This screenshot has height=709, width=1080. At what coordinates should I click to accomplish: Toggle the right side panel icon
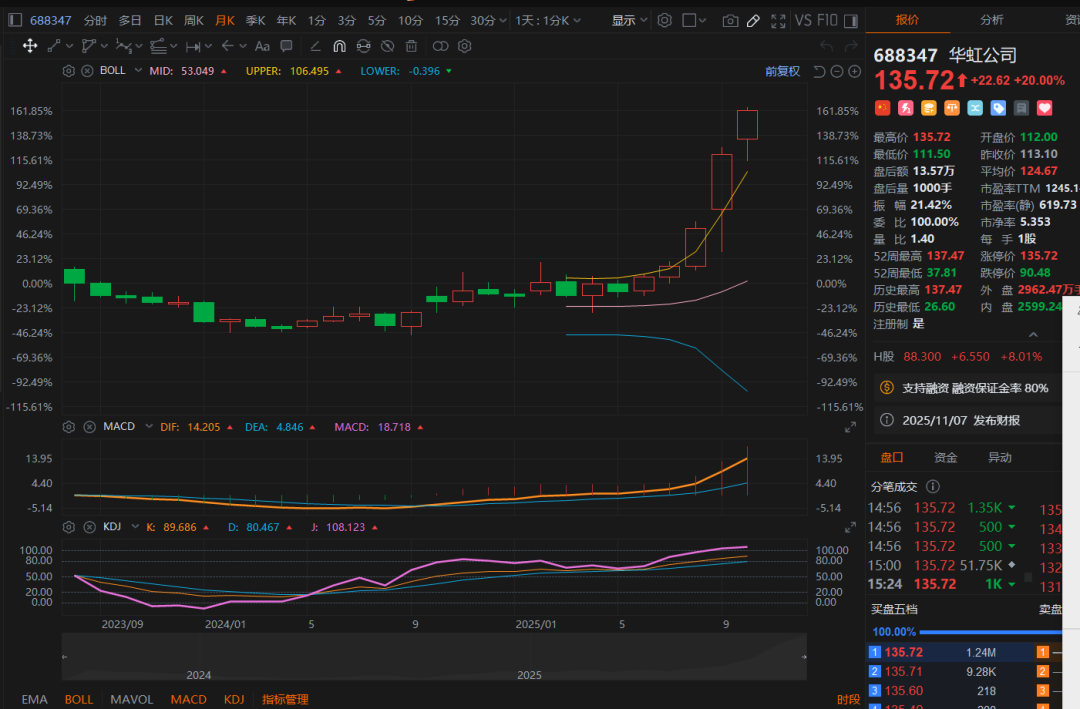[851, 21]
